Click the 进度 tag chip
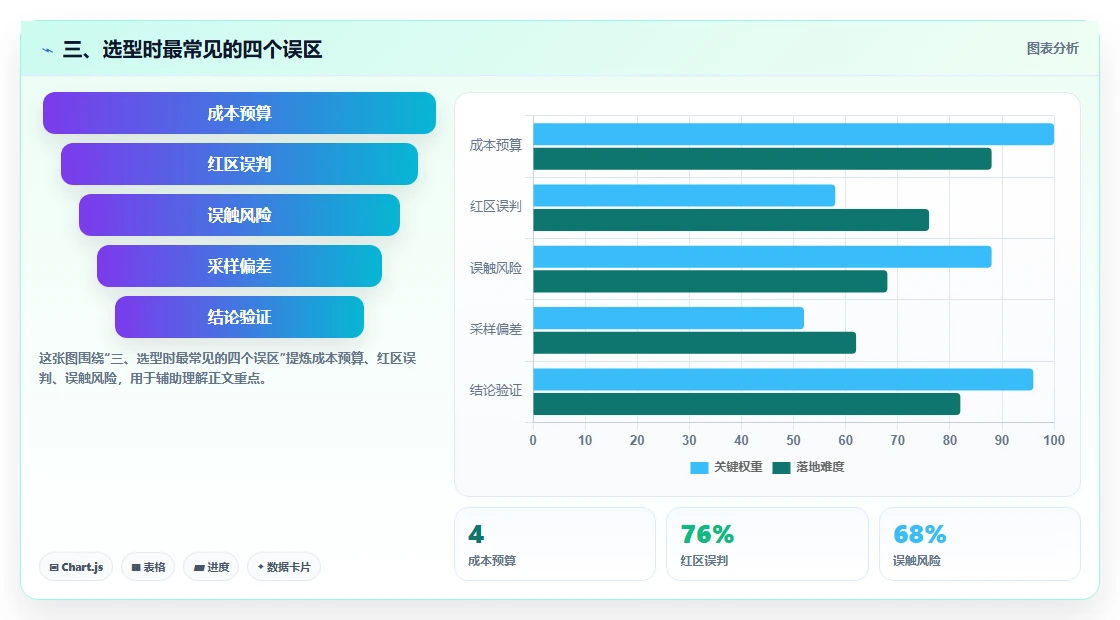 (211, 567)
